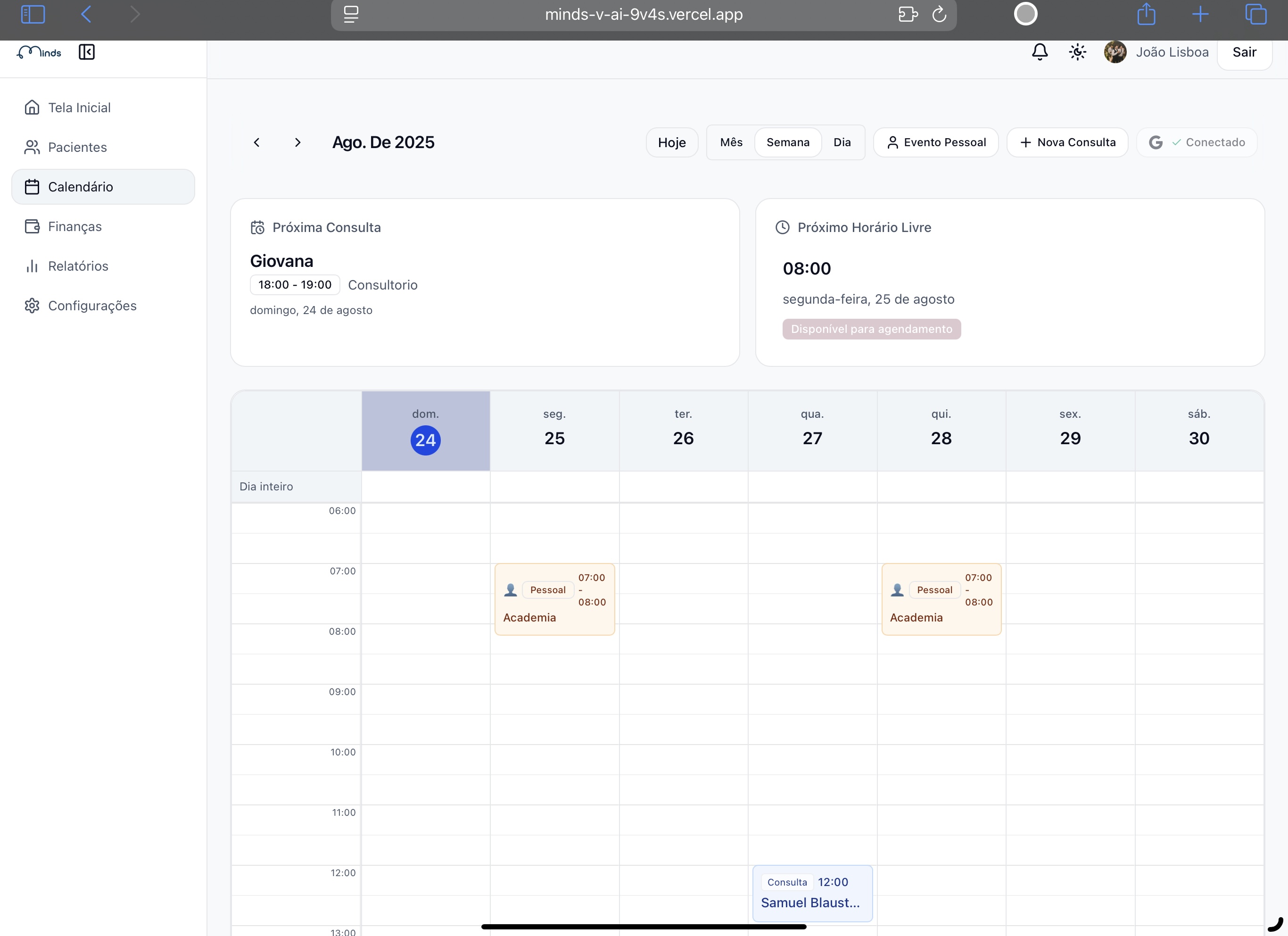Click the 18:00 - 19:00 time badge

tap(295, 285)
